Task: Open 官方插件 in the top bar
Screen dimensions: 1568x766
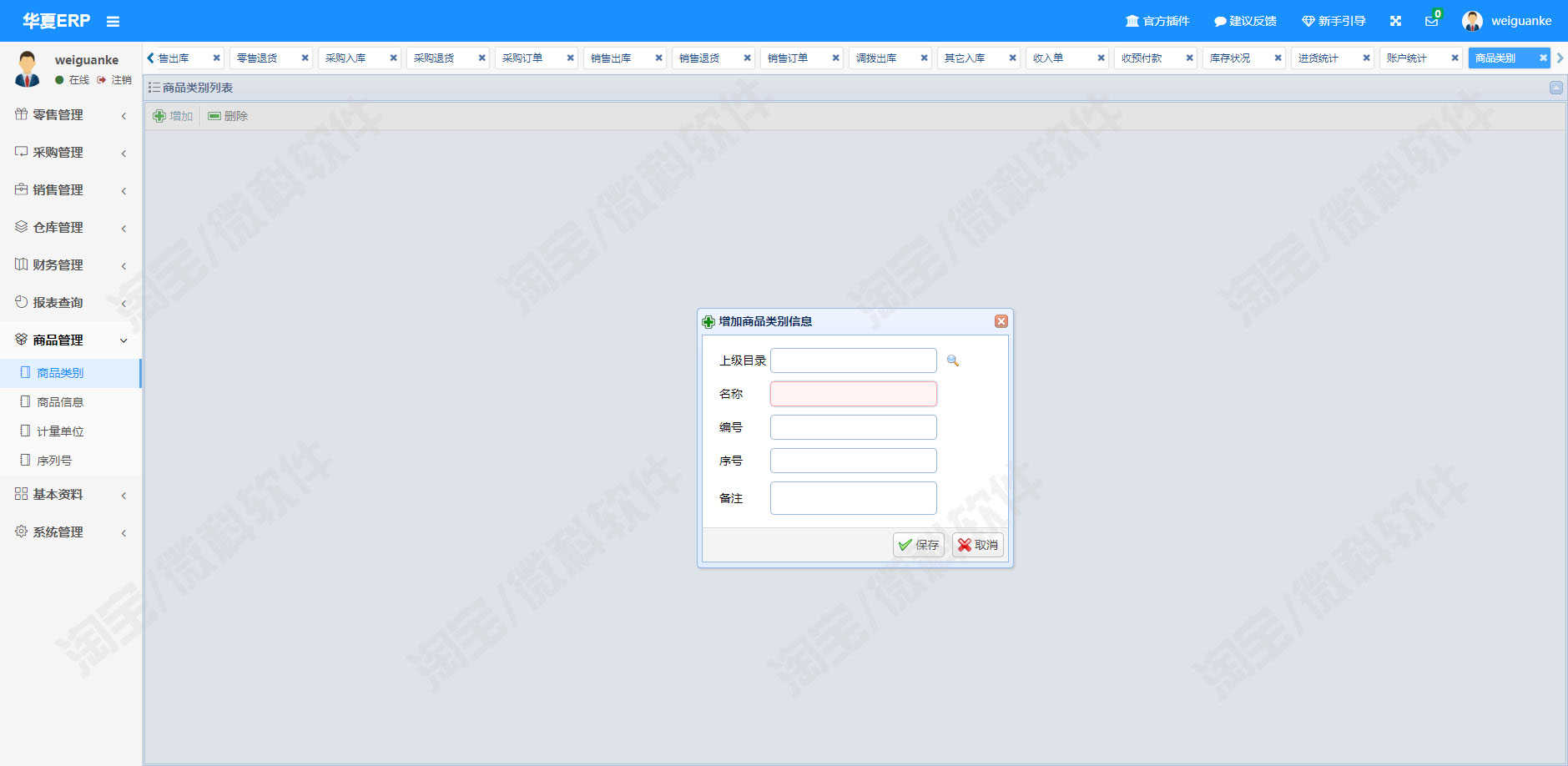Action: click(x=1157, y=21)
